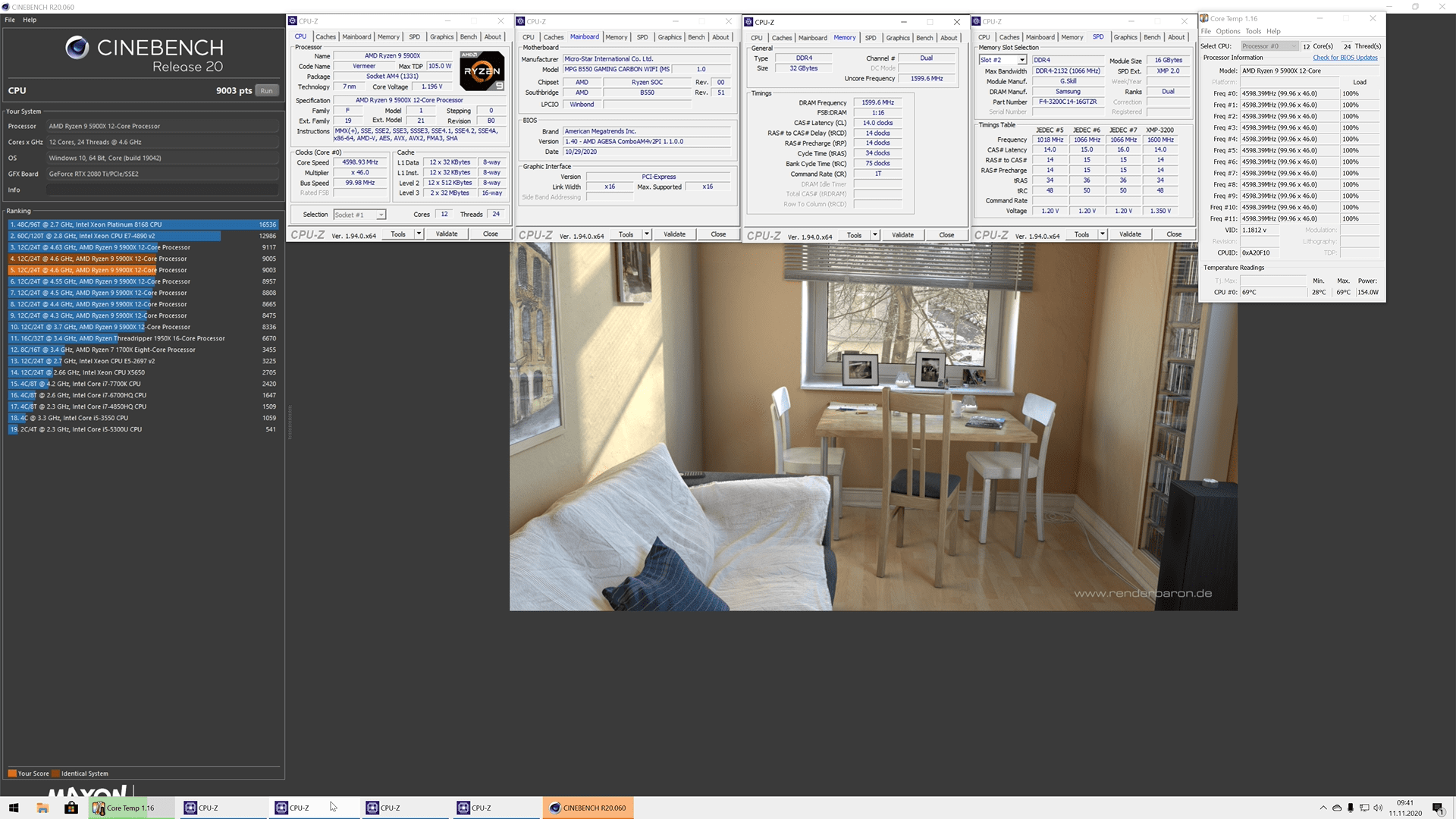1456x819 pixels.
Task: Expand the Slot #2 memory slot dropdown
Action: 1021,60
